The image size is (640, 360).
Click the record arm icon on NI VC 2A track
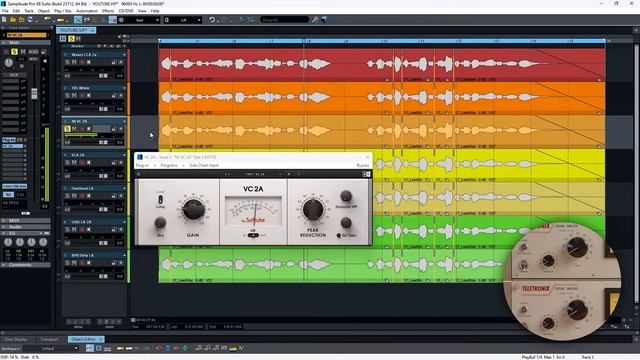(82, 129)
